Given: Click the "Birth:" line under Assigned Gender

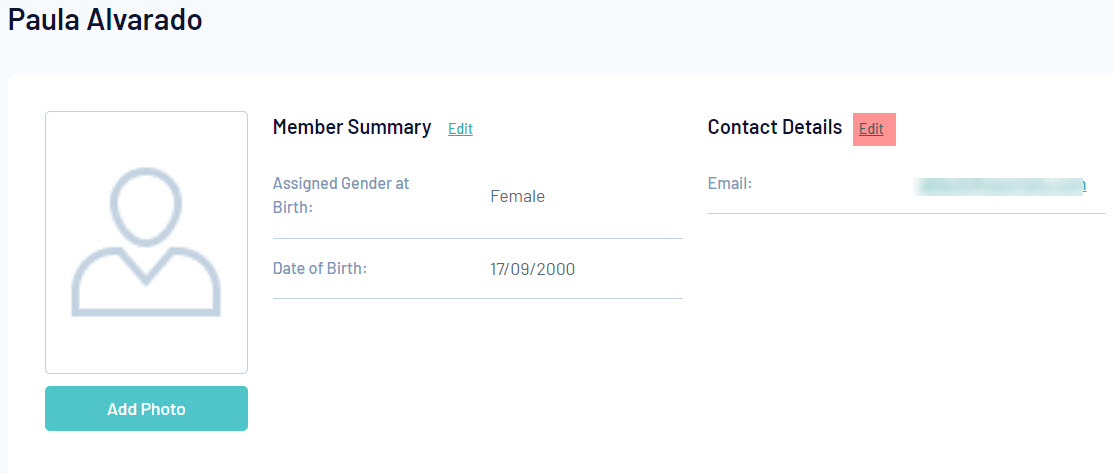Looking at the screenshot, I should [292, 208].
